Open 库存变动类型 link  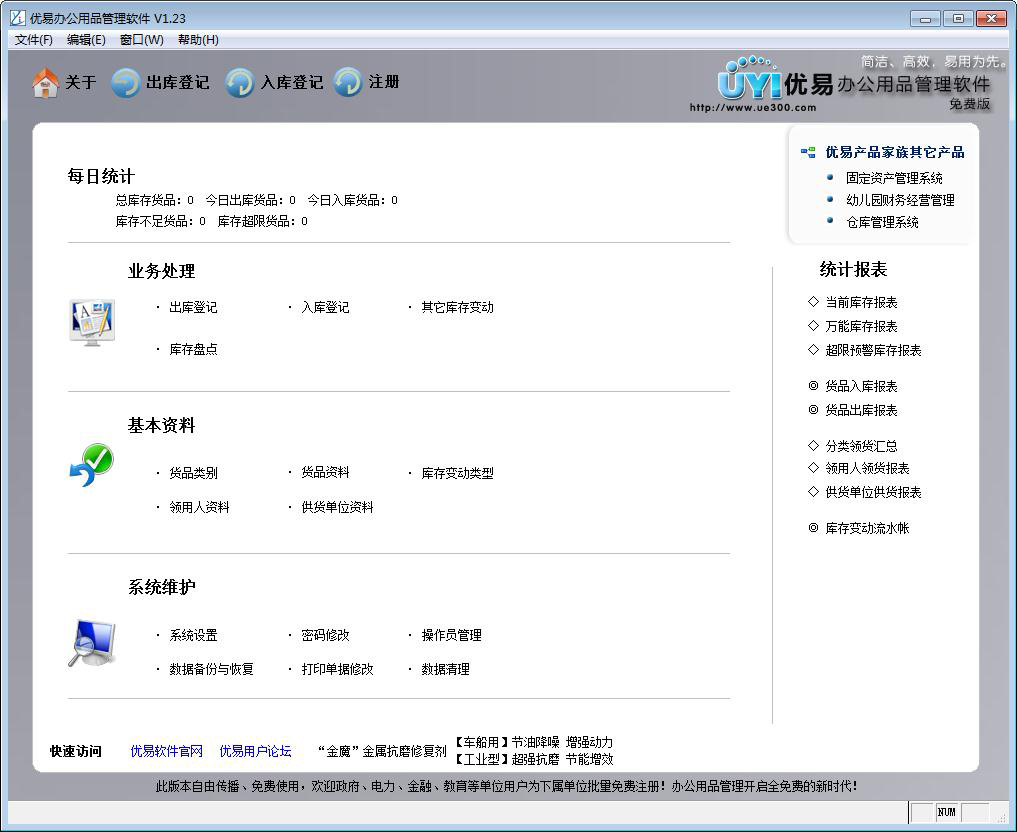[457, 473]
